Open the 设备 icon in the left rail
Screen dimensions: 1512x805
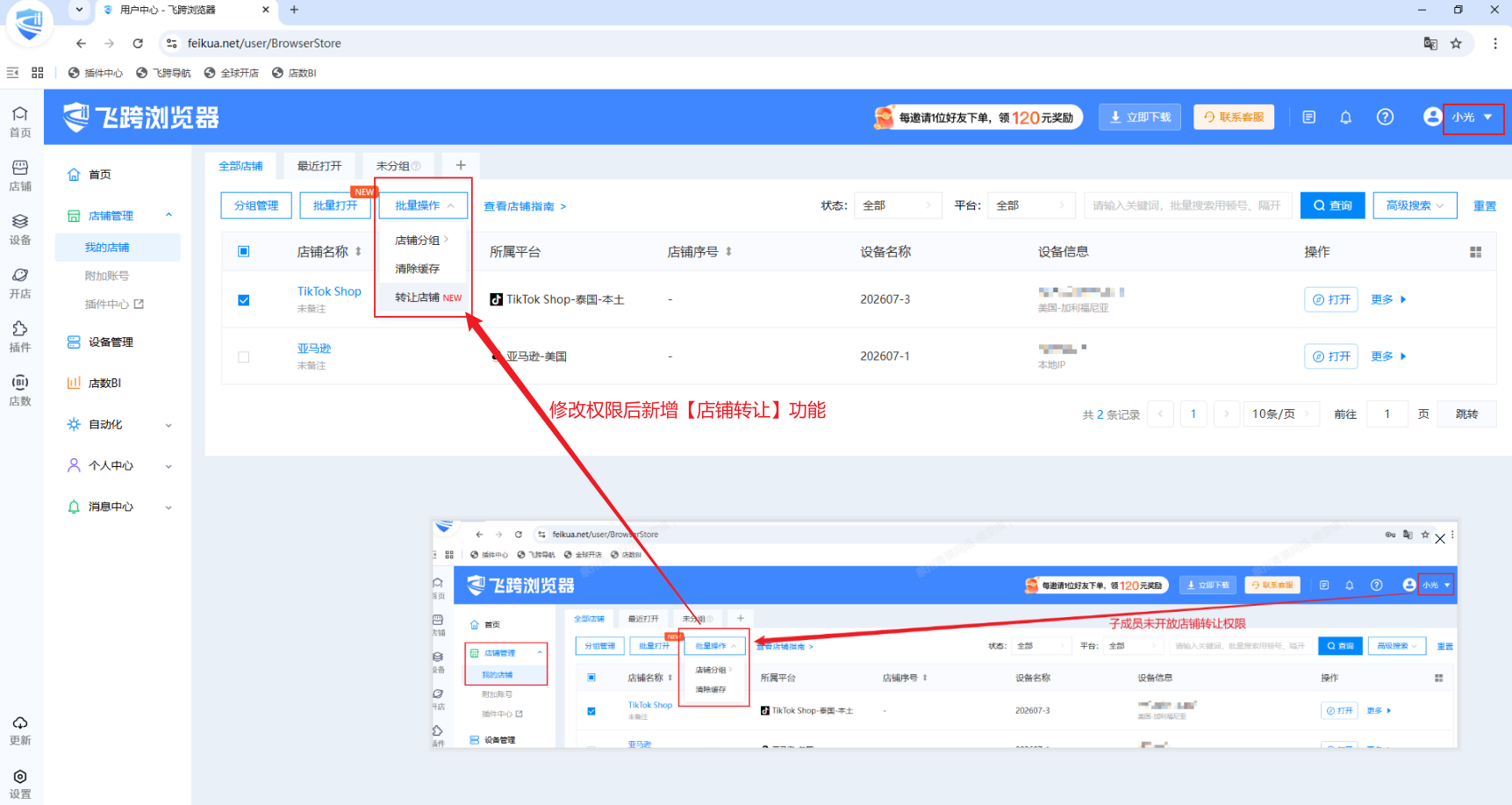(20, 229)
